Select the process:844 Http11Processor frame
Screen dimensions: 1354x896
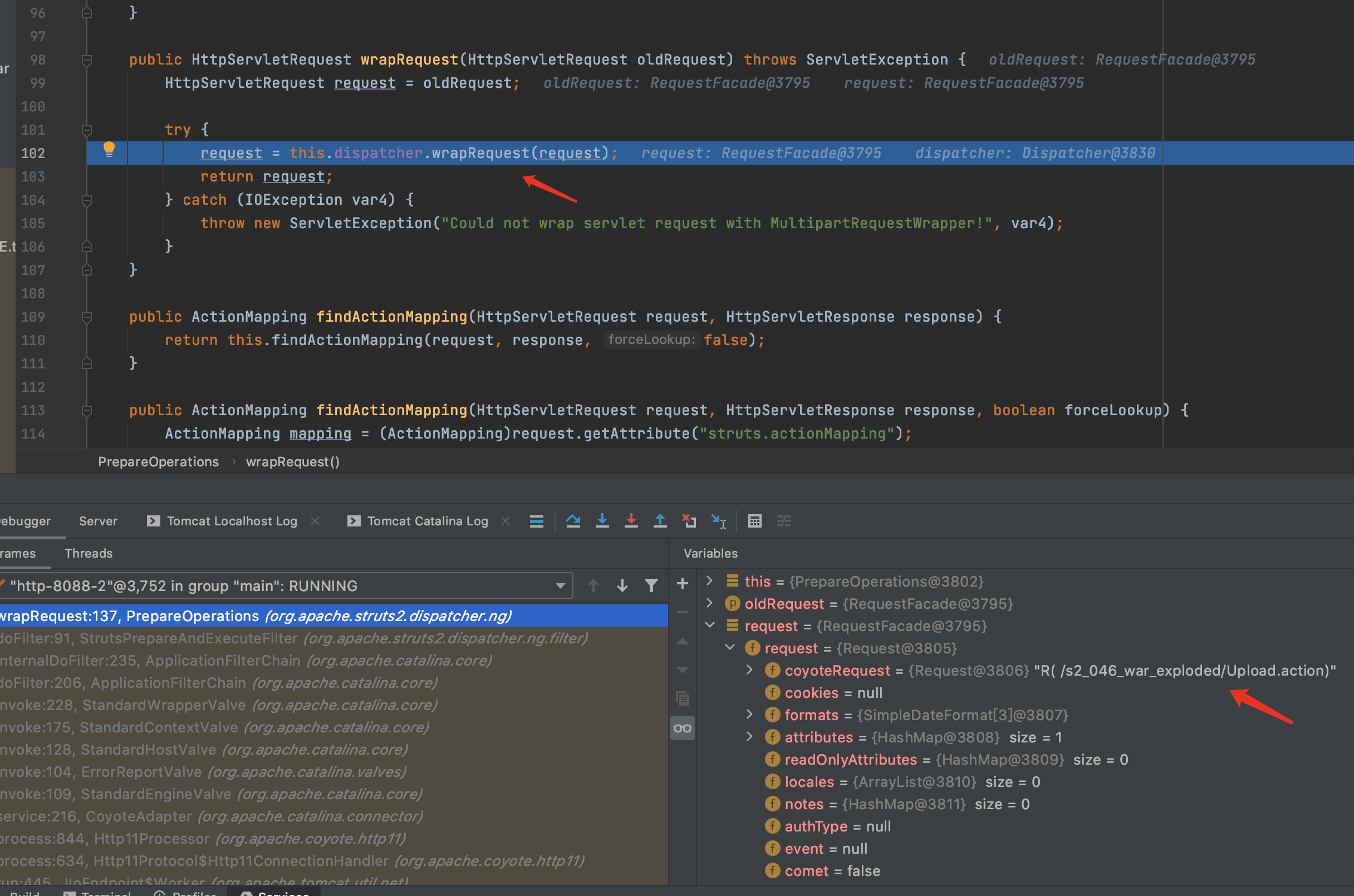334,838
